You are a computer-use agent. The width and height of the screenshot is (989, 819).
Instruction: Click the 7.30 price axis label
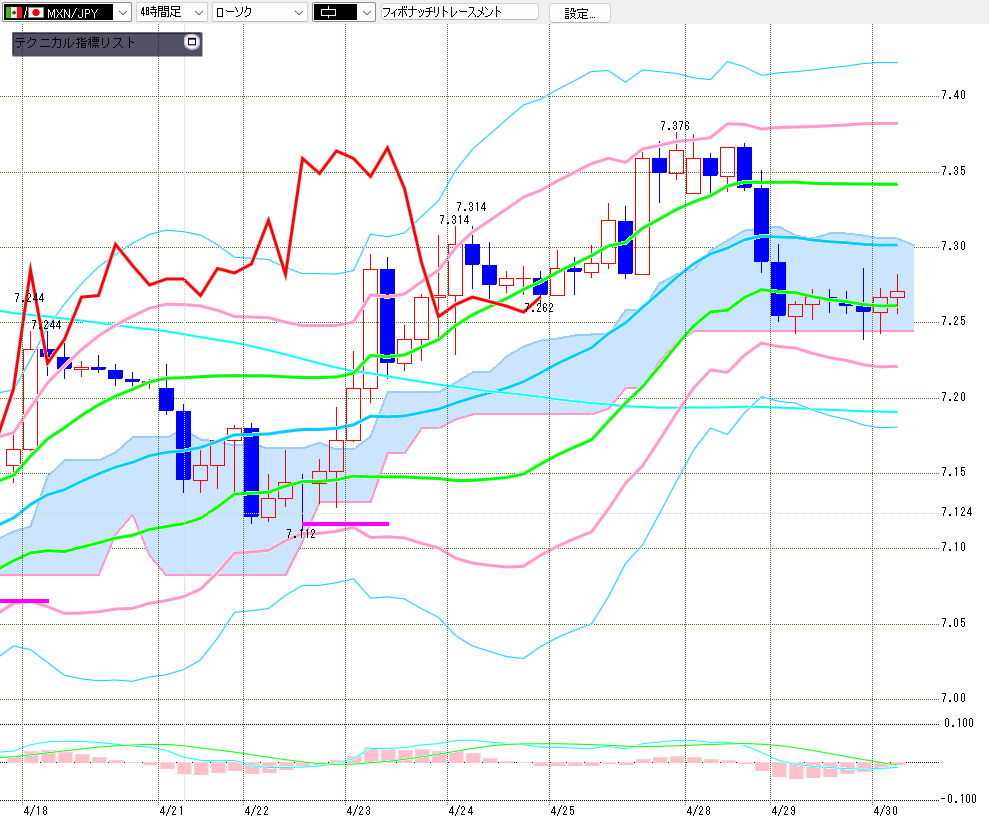954,246
